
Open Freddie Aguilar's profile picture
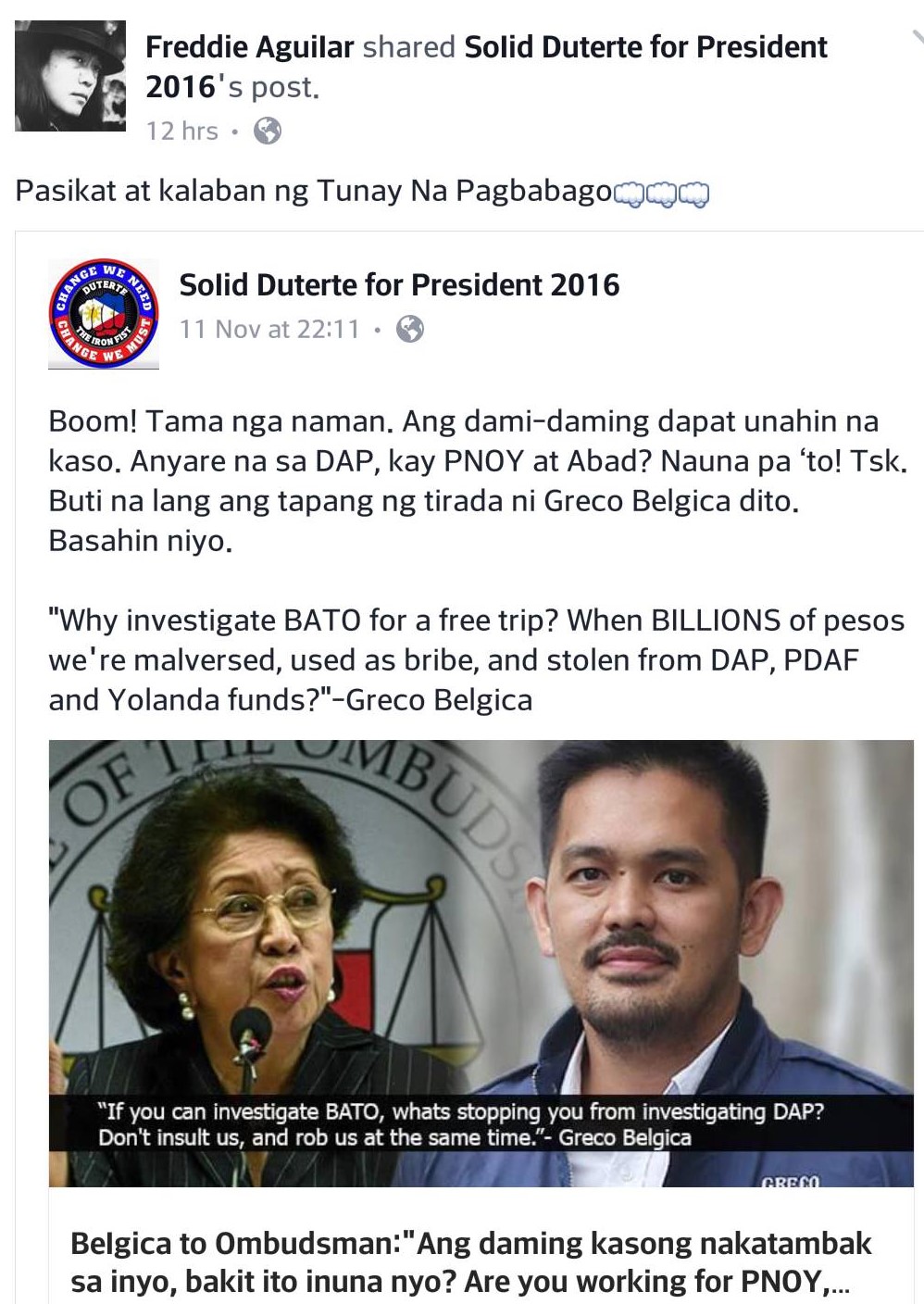(70, 76)
